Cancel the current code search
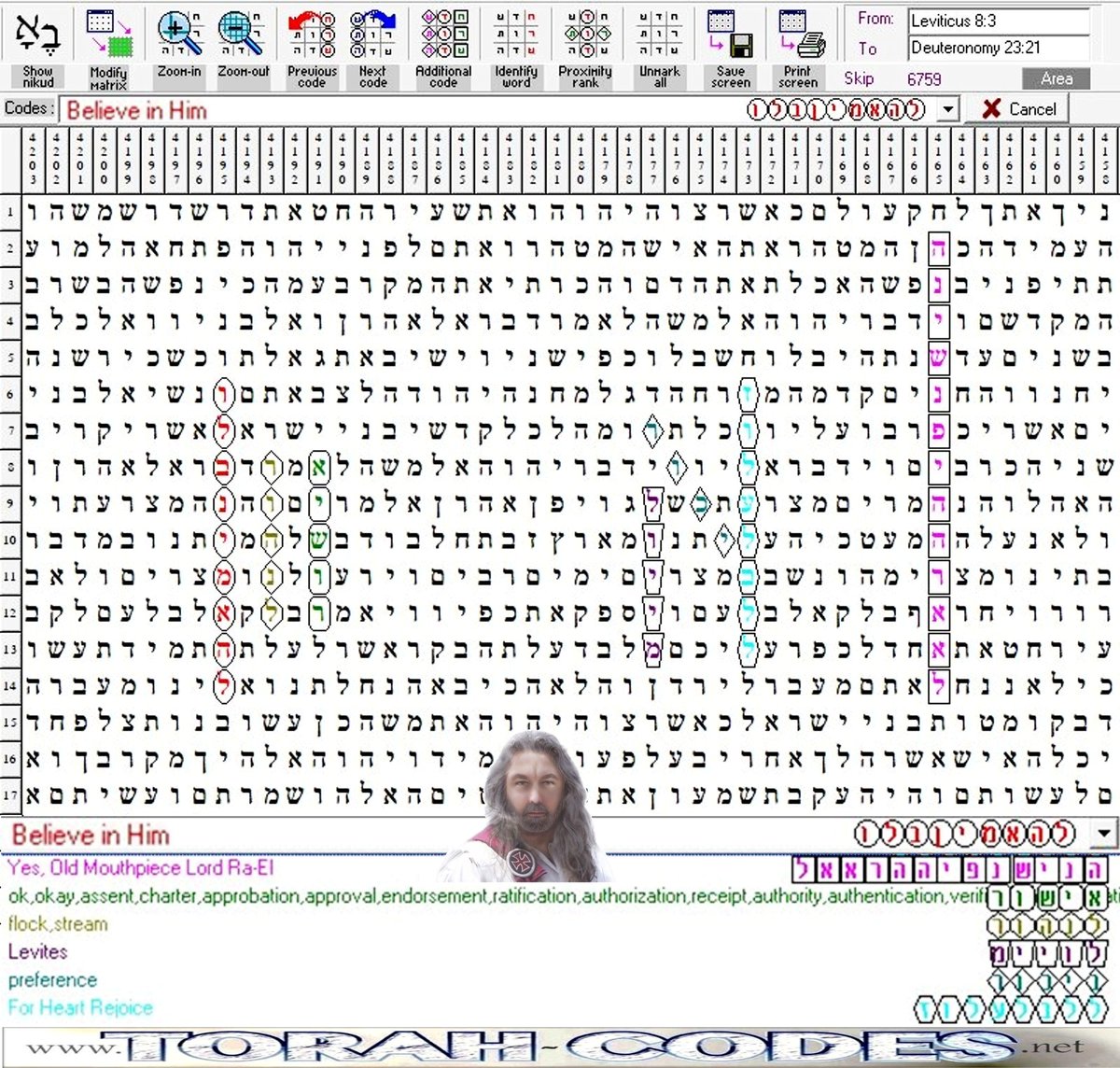Viewport: 1120px width, 1068px height. click(x=1016, y=108)
